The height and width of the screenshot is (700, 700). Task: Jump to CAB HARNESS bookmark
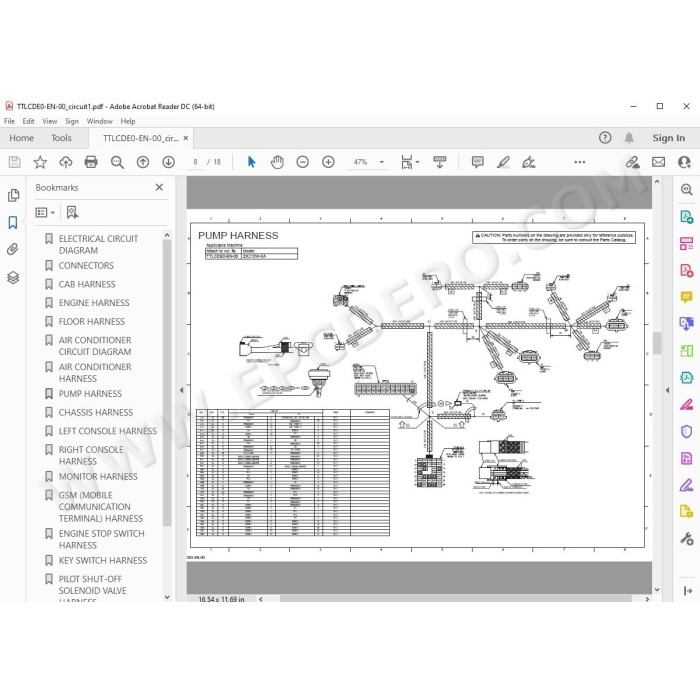87,284
